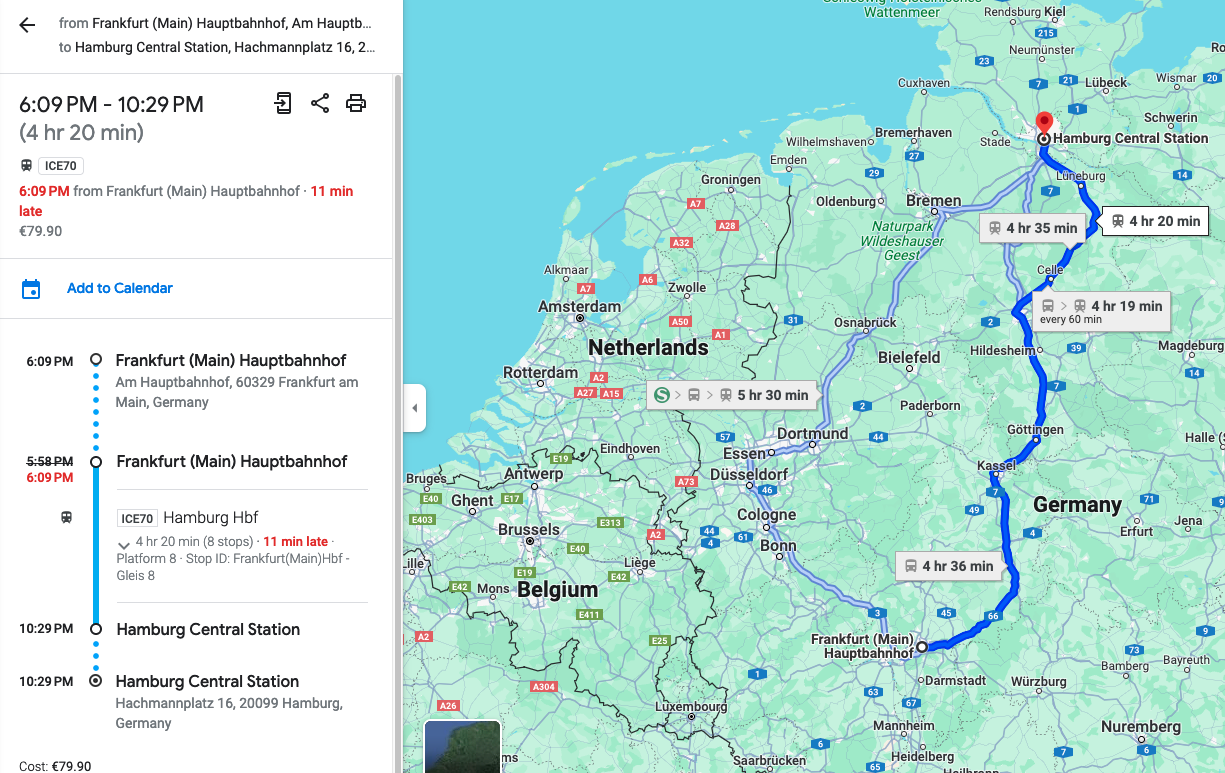Collapse the side panel with arrow tab

tap(415, 408)
